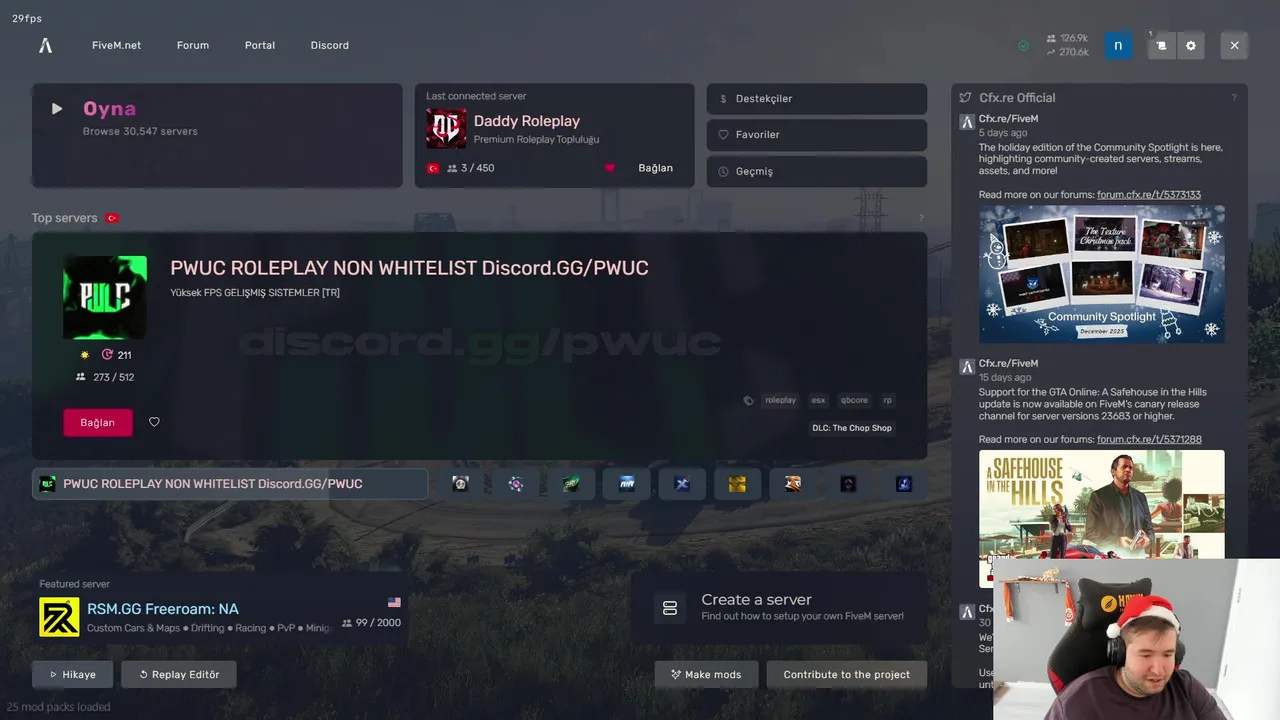Click the help question mark by Top servers

(x=921, y=218)
